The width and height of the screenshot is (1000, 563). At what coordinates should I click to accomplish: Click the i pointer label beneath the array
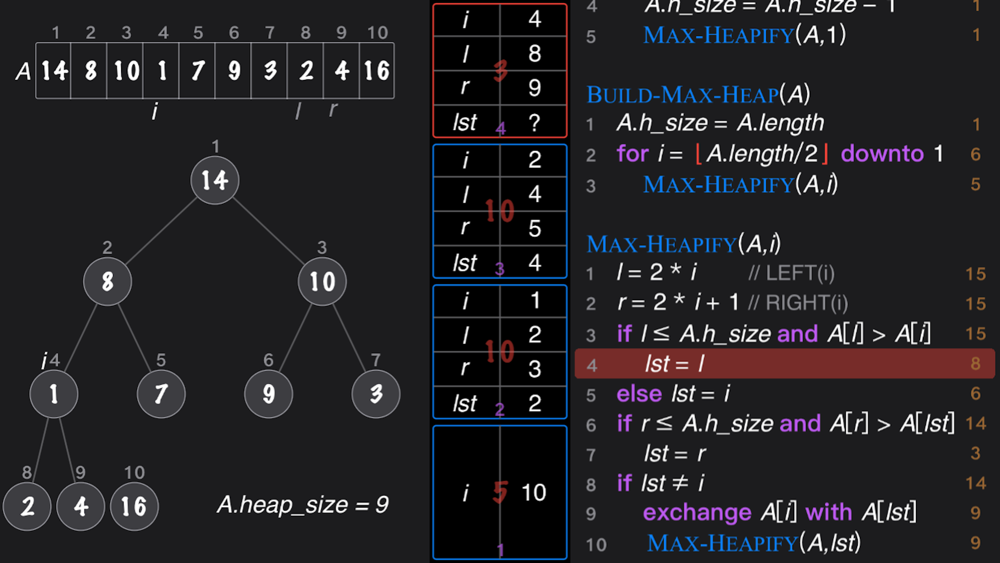coord(154,111)
